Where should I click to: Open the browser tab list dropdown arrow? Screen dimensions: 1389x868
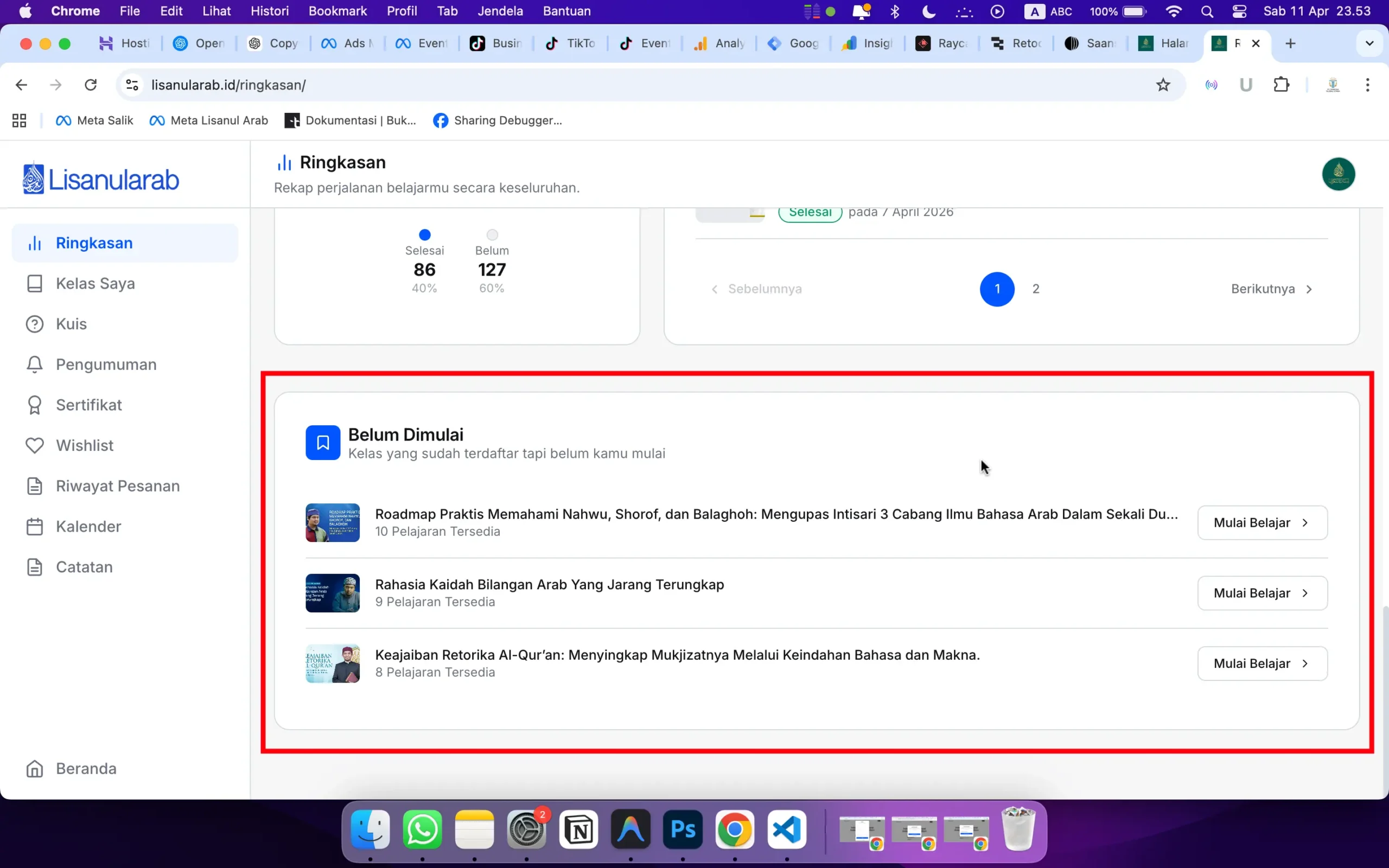tap(1369, 43)
